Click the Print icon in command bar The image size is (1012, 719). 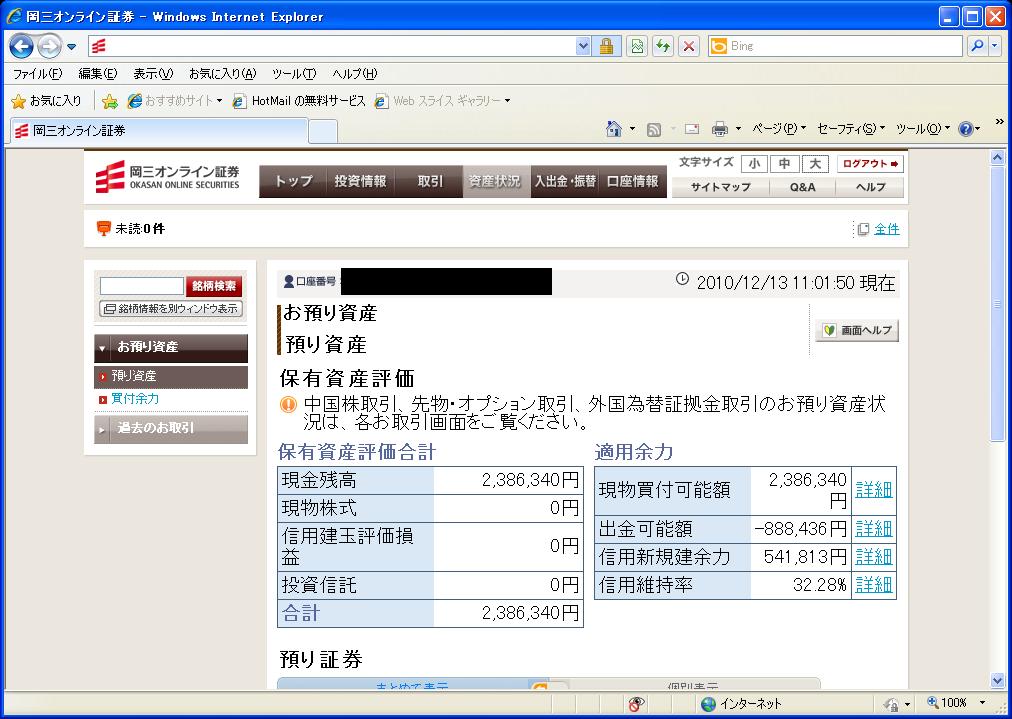coord(719,129)
